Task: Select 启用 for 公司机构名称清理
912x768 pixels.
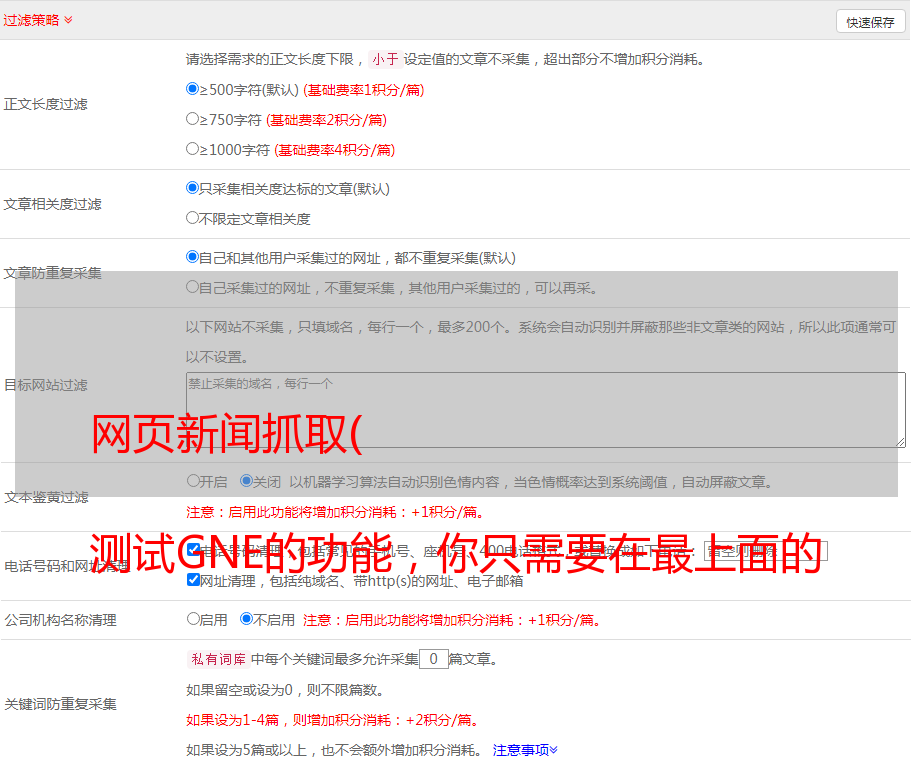Action: pos(193,618)
